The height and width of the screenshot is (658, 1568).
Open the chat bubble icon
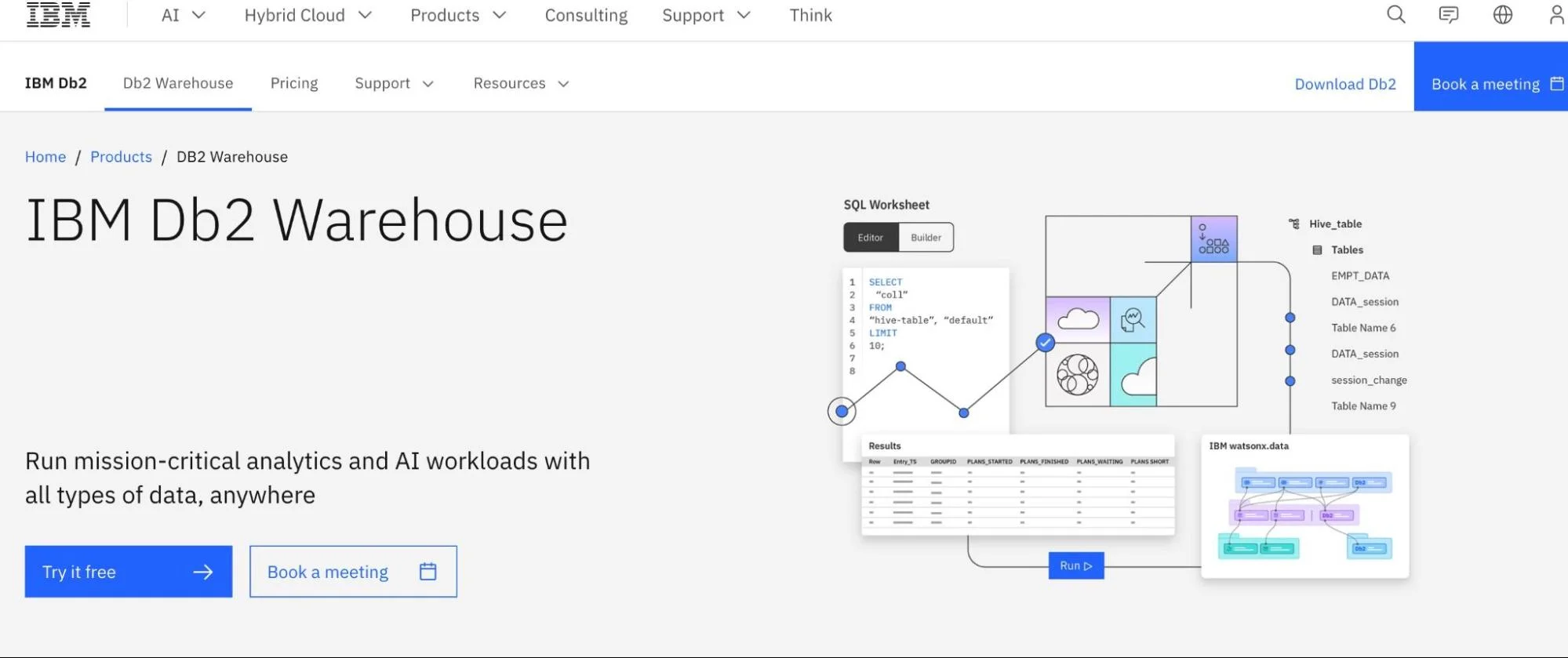(x=1449, y=15)
